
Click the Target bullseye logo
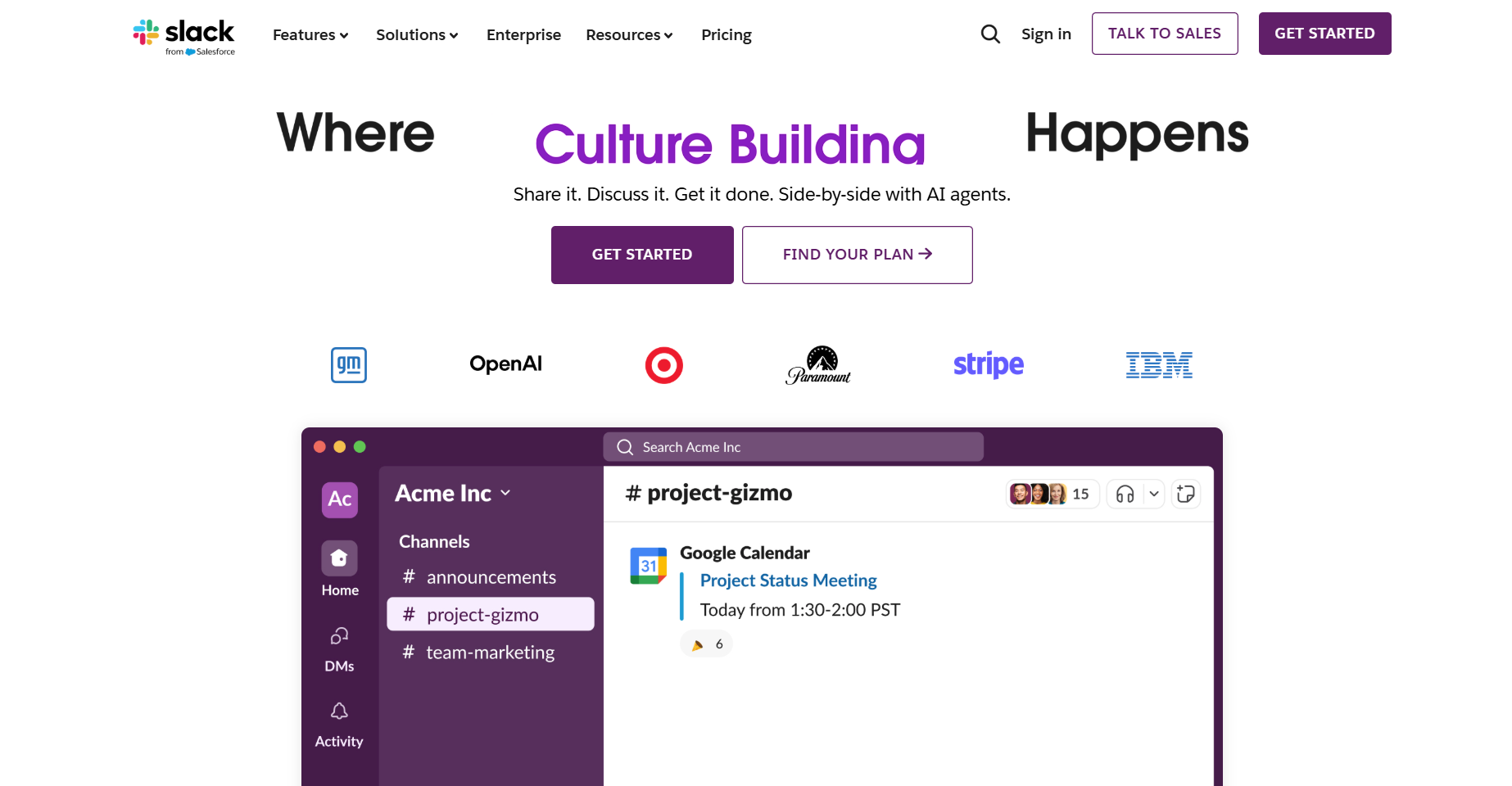tap(663, 365)
